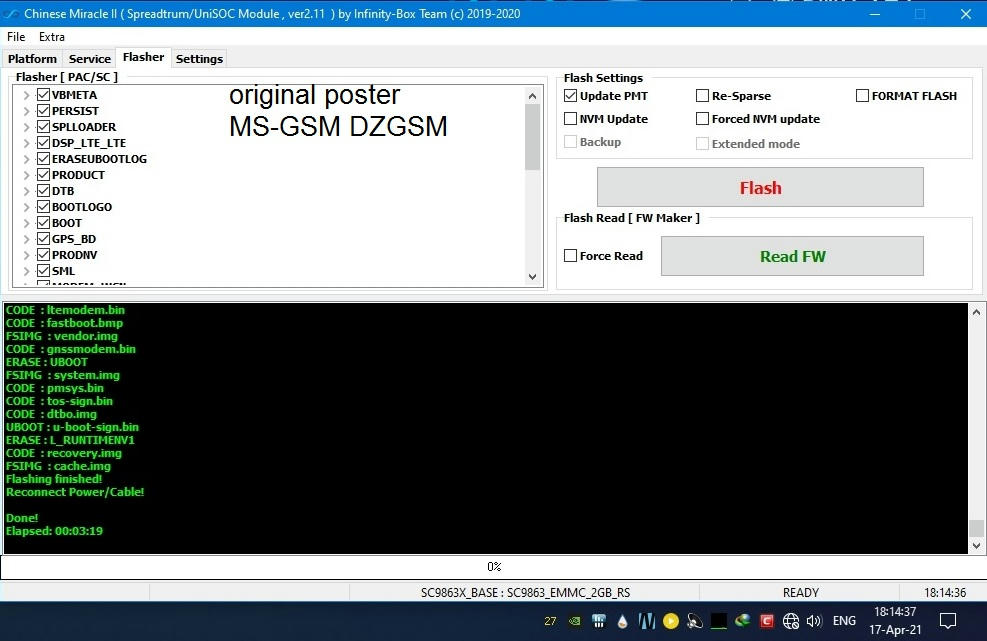Open the File menu

pyautogui.click(x=16, y=37)
